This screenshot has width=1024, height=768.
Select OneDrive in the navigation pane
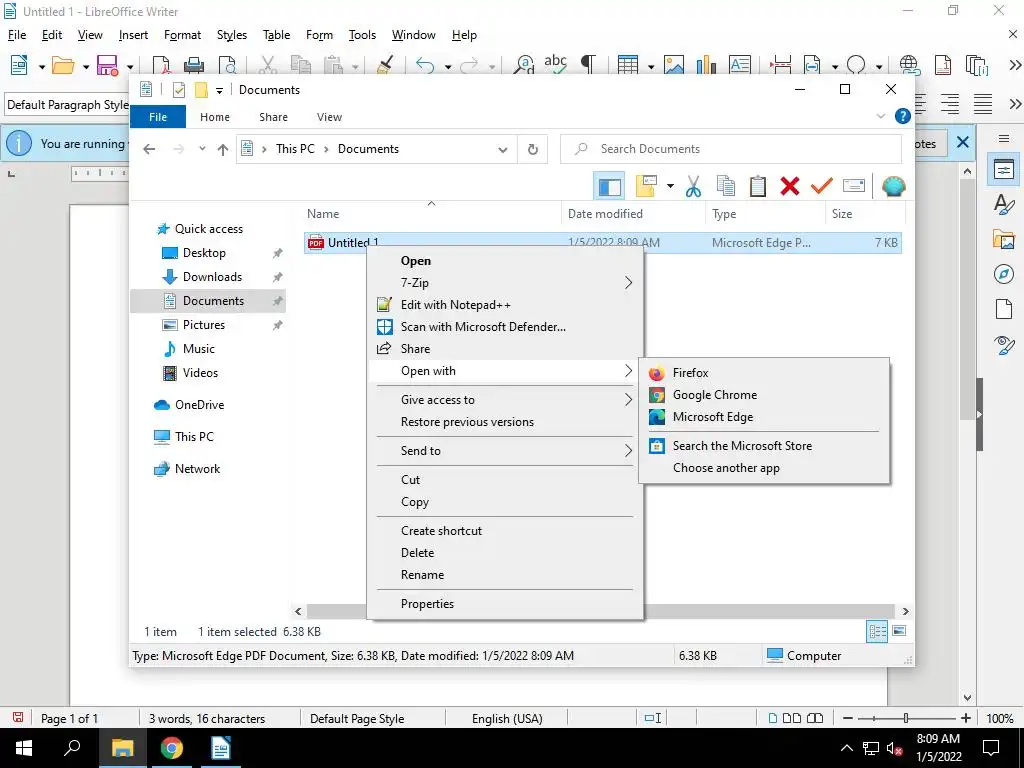[x=199, y=405]
